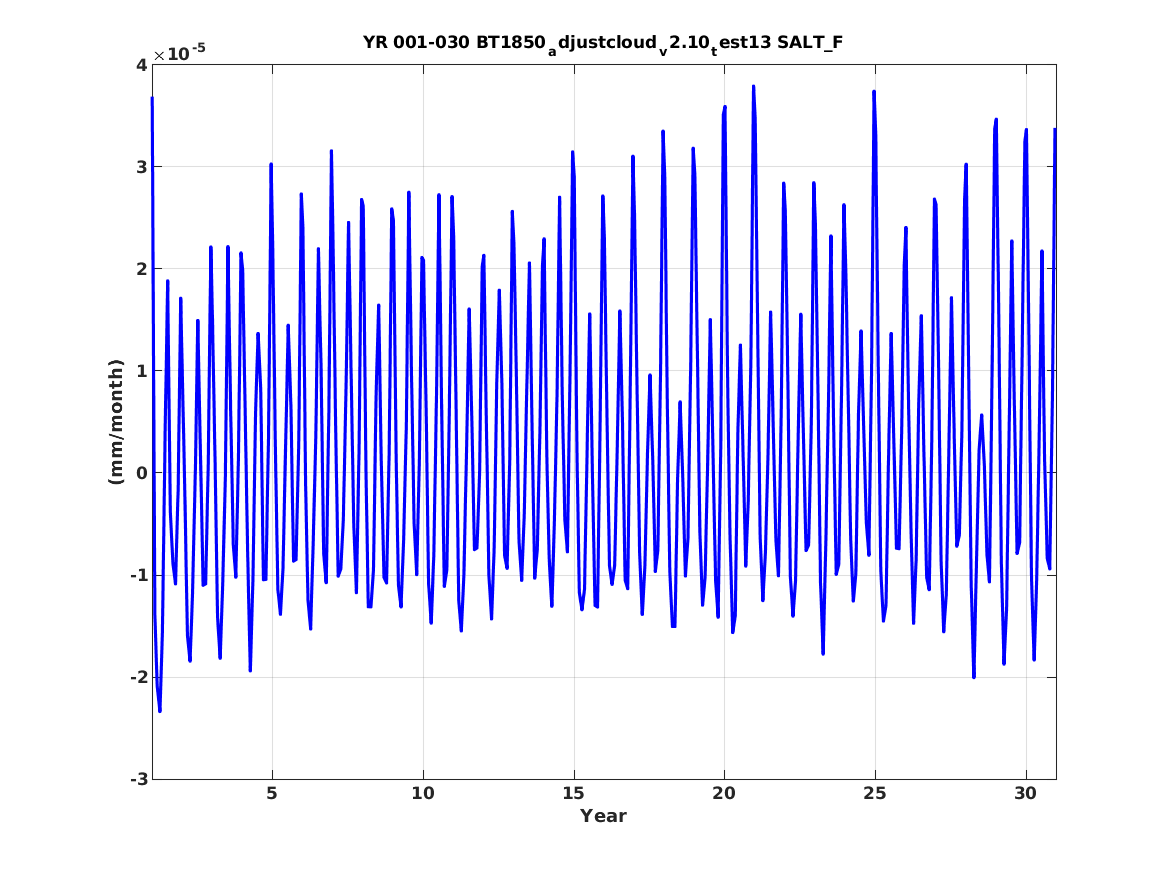Click x-axis tick label '25'
The width and height of the screenshot is (1167, 875).
point(875,793)
